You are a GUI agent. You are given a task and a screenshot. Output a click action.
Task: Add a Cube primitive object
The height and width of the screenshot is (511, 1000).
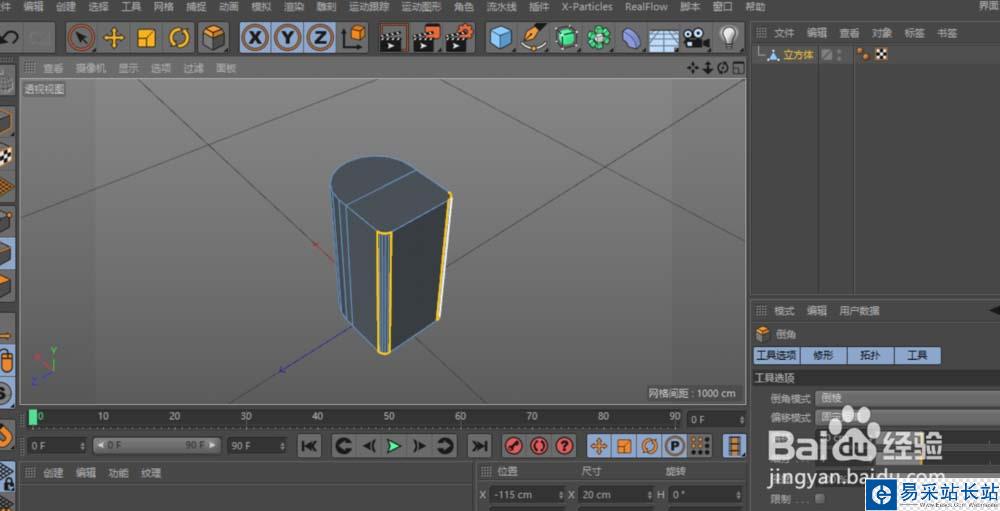click(x=500, y=39)
